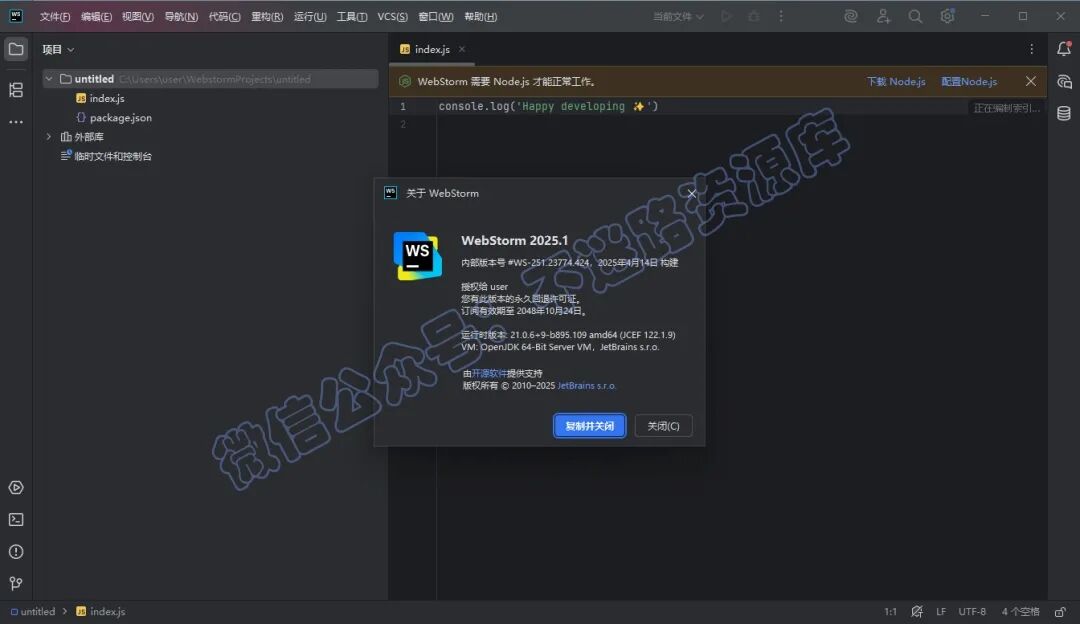This screenshot has width=1080, height=624.
Task: Click the 正在编制索引 indexing progress label
Action: coord(1006,108)
